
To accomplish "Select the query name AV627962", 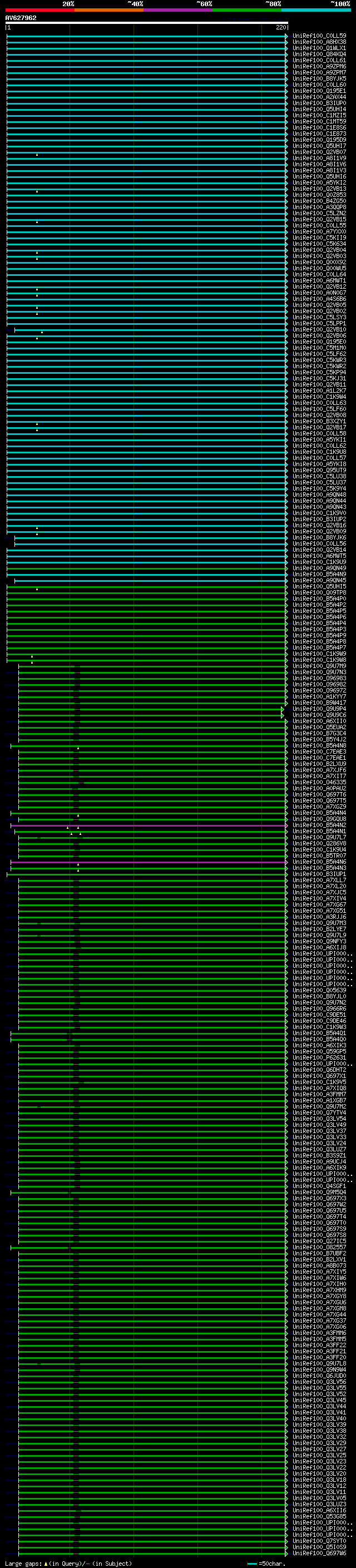I will [21, 18].
